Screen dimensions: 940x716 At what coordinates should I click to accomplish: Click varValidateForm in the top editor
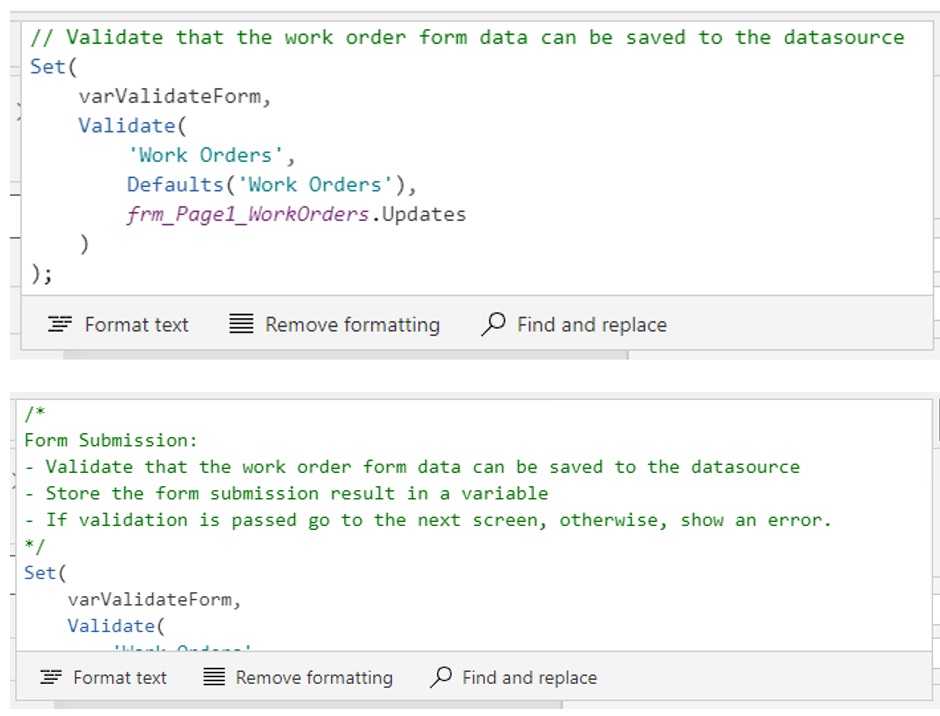(175, 96)
